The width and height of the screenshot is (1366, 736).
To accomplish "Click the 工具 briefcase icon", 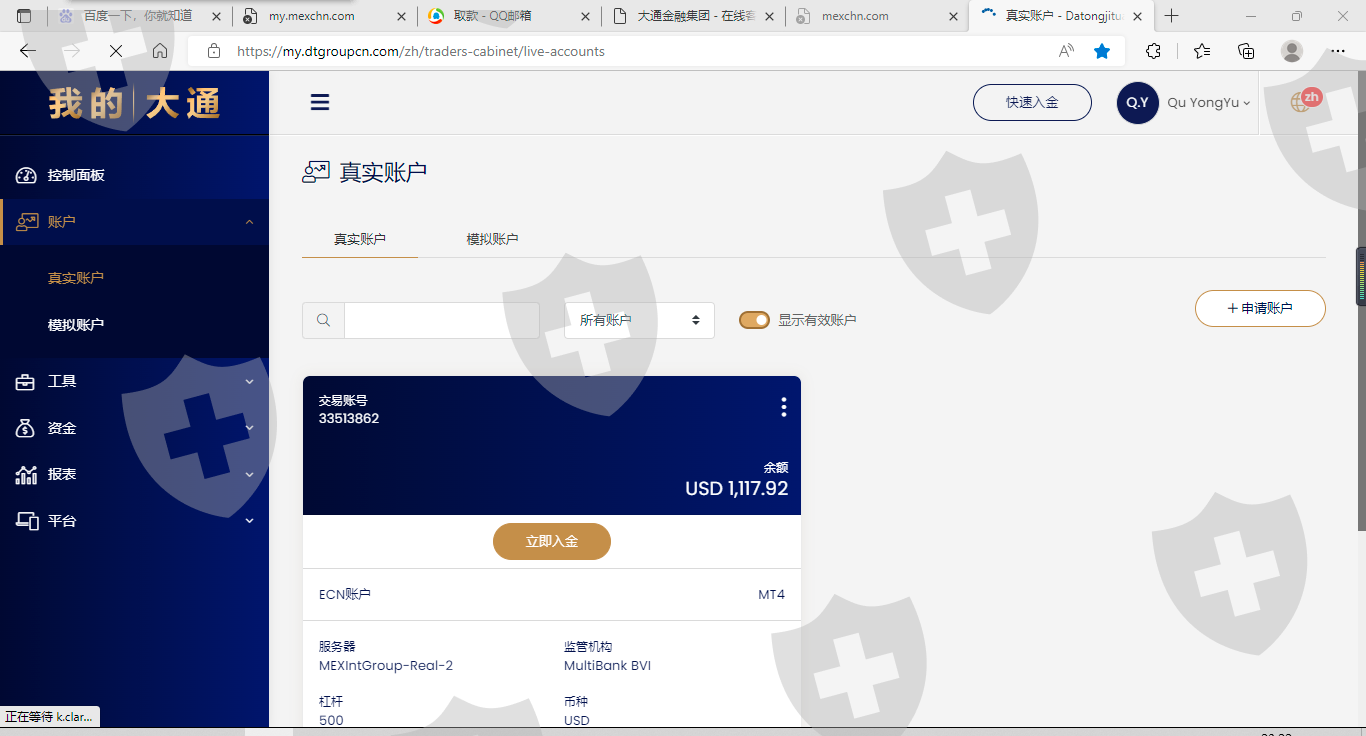I will [26, 381].
